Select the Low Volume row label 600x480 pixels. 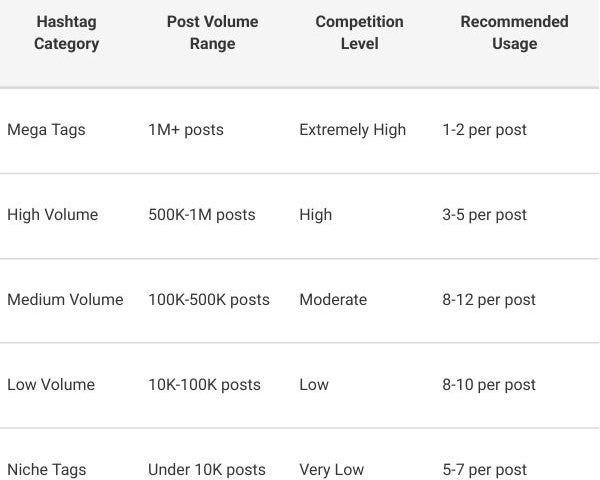coord(51,385)
